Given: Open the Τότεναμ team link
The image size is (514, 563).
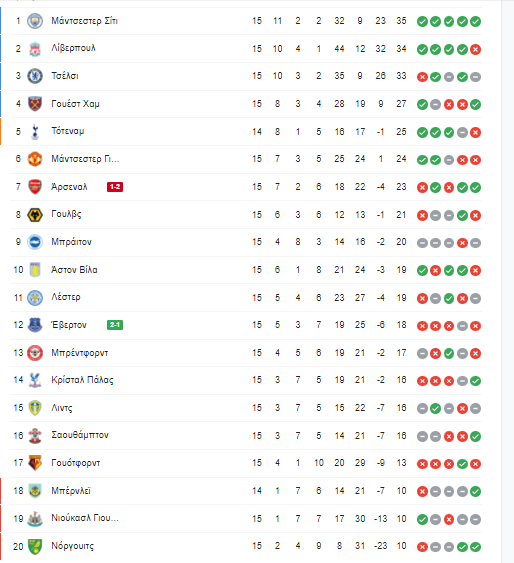Looking at the screenshot, I should (x=67, y=131).
